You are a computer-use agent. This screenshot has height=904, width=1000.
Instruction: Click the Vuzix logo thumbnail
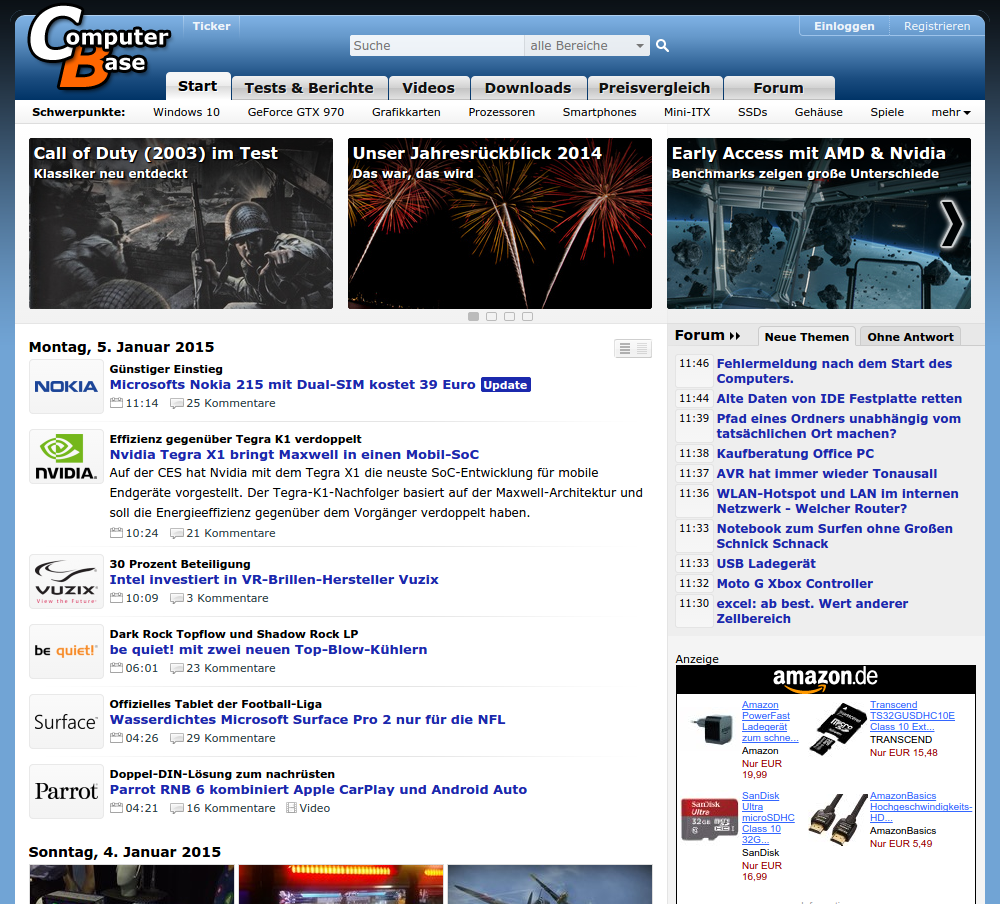(x=66, y=582)
